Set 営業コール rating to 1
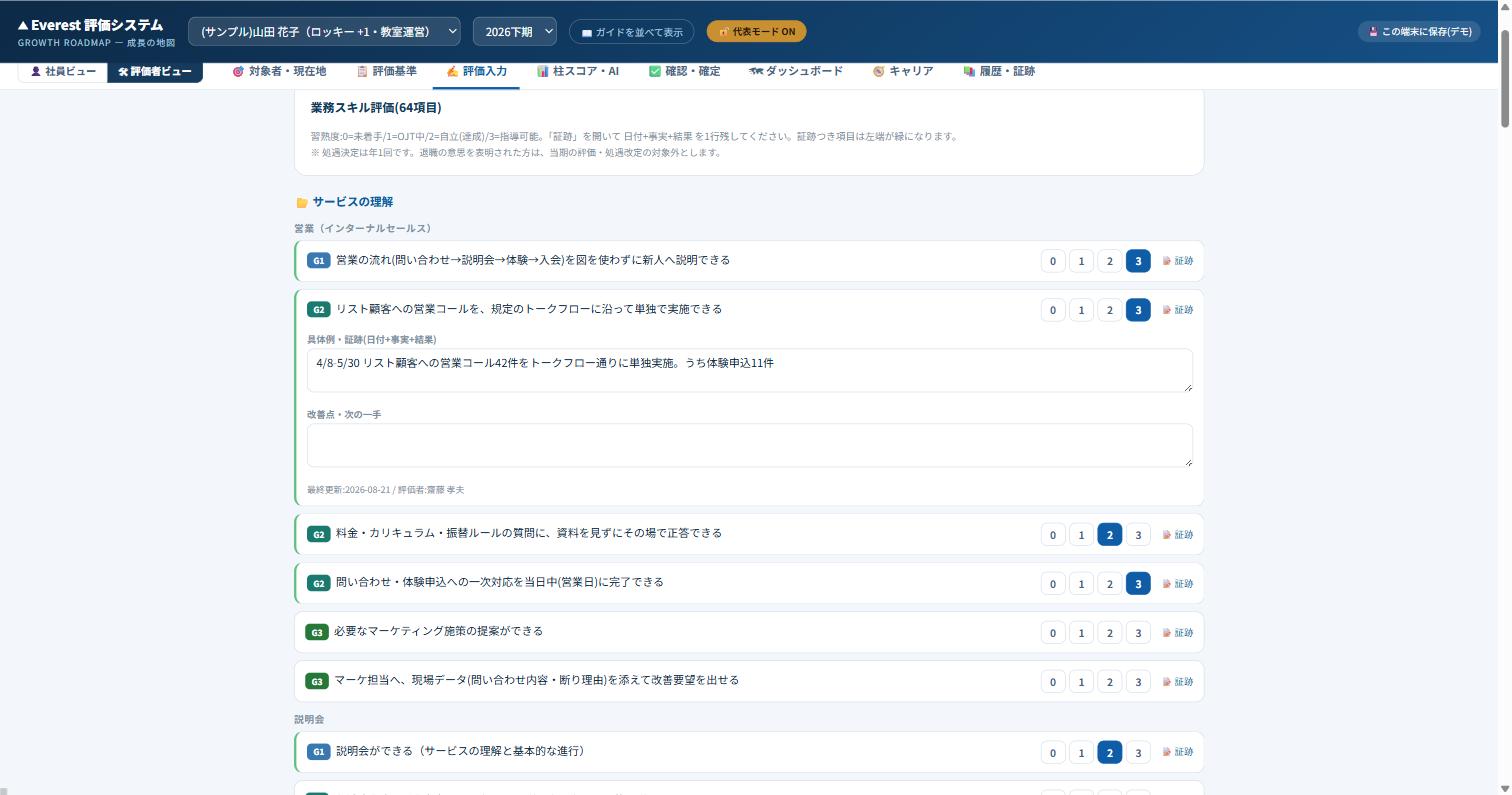This screenshot has height=795, width=1512. pos(1081,310)
